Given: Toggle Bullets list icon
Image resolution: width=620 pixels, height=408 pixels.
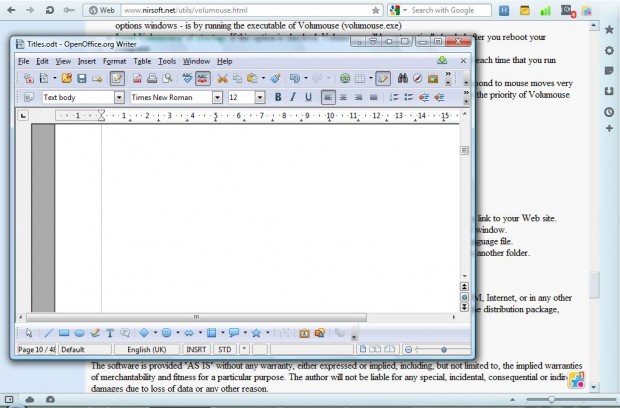Looking at the screenshot, I should 408,97.
